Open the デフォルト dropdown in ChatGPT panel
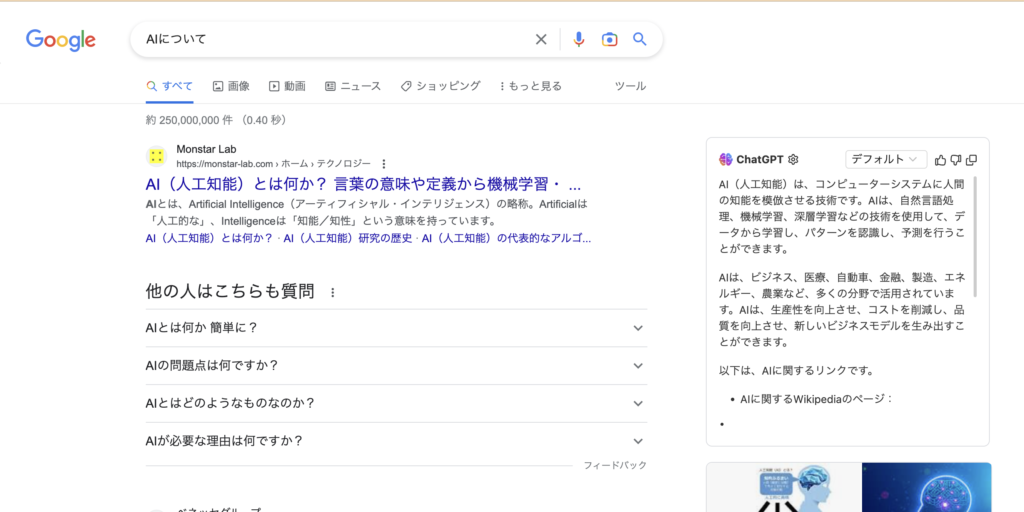 point(886,159)
